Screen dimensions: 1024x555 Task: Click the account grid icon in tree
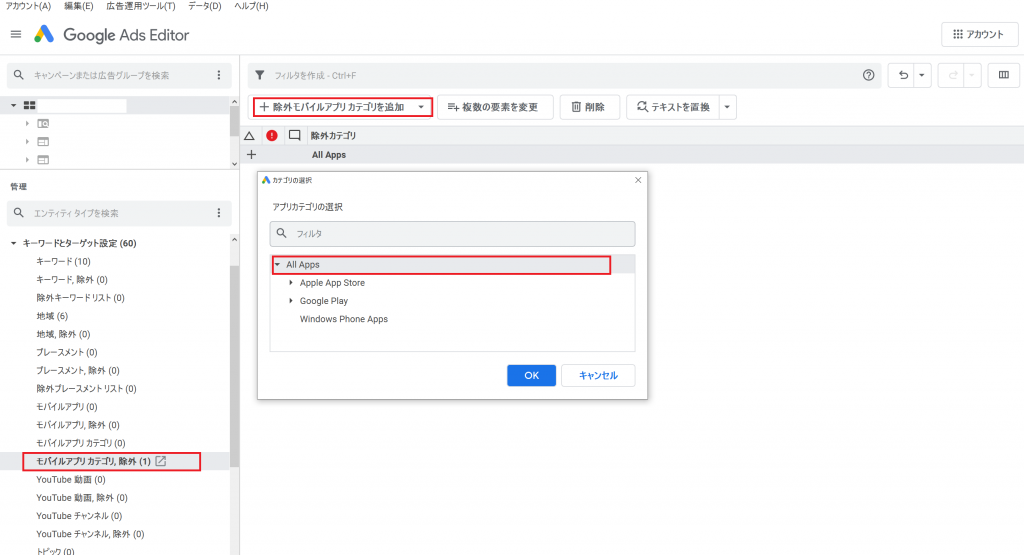pyautogui.click(x=29, y=105)
